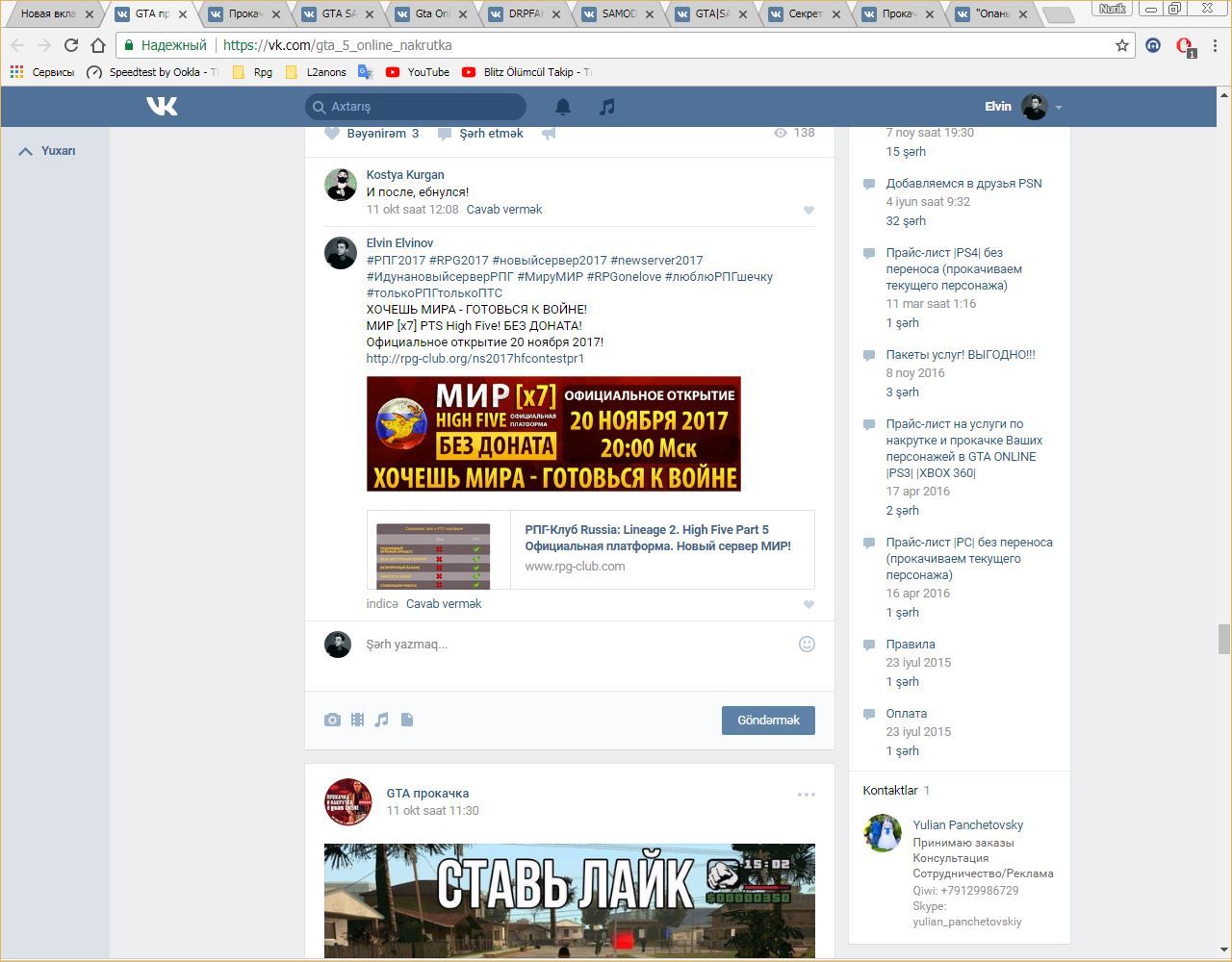Screen dimensions: 1232x962
Task: Open the rpg-club.org ns2017hfcontestpr1 link
Action: click(475, 359)
